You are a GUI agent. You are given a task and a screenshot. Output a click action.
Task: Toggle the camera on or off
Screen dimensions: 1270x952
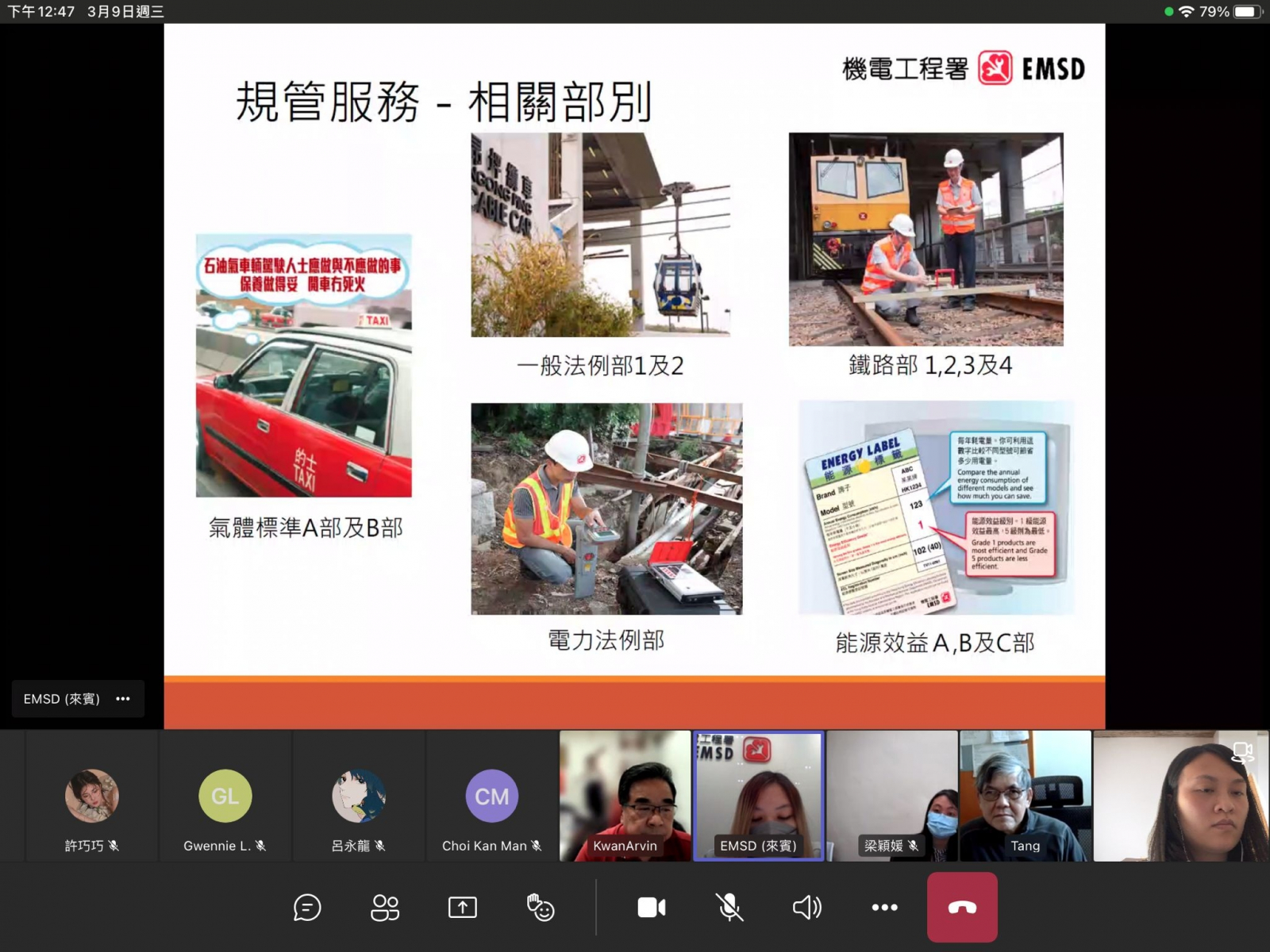tap(651, 908)
